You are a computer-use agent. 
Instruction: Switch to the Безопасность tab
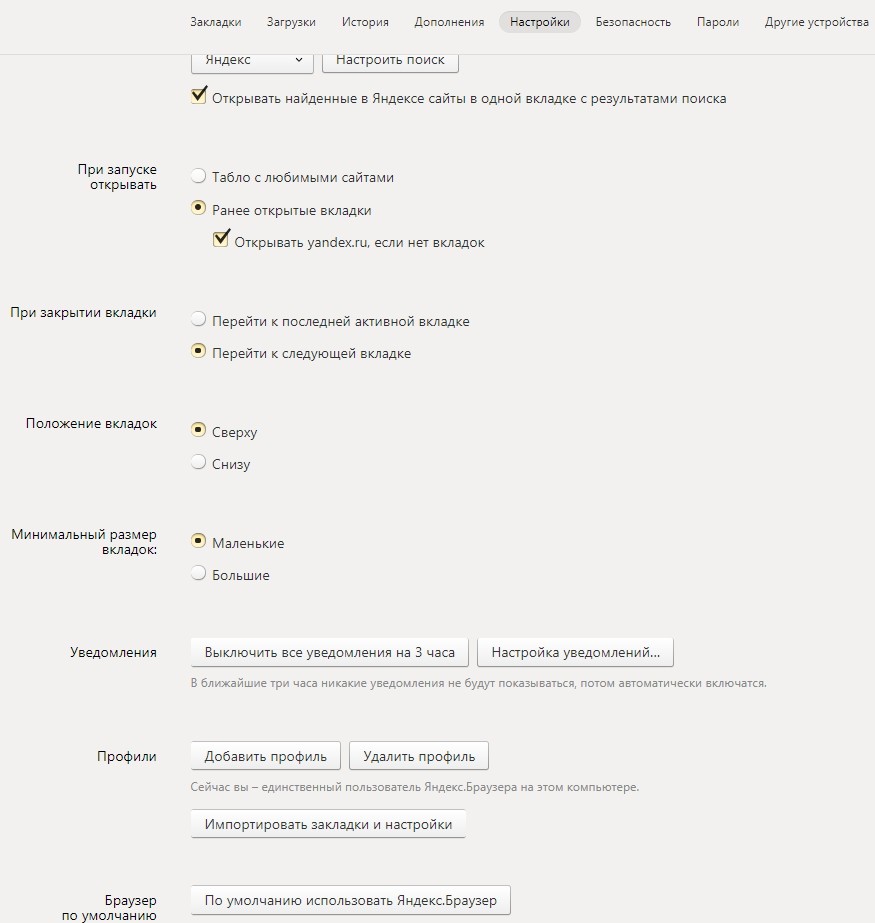coord(633,22)
